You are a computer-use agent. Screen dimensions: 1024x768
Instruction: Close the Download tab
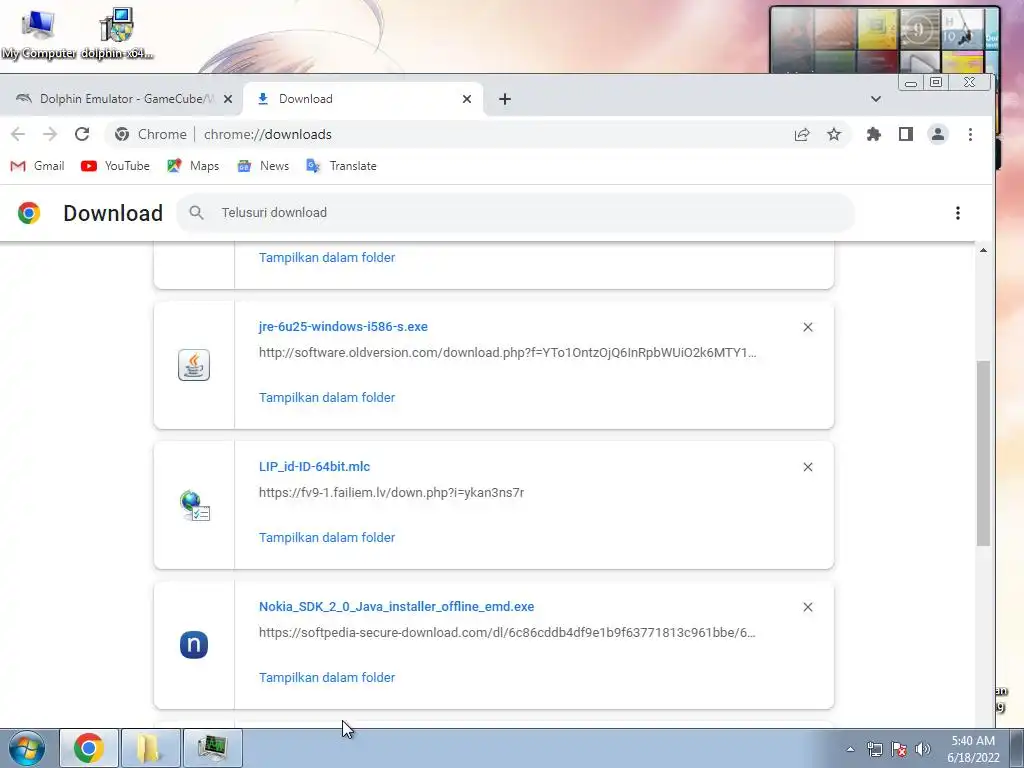(x=467, y=99)
